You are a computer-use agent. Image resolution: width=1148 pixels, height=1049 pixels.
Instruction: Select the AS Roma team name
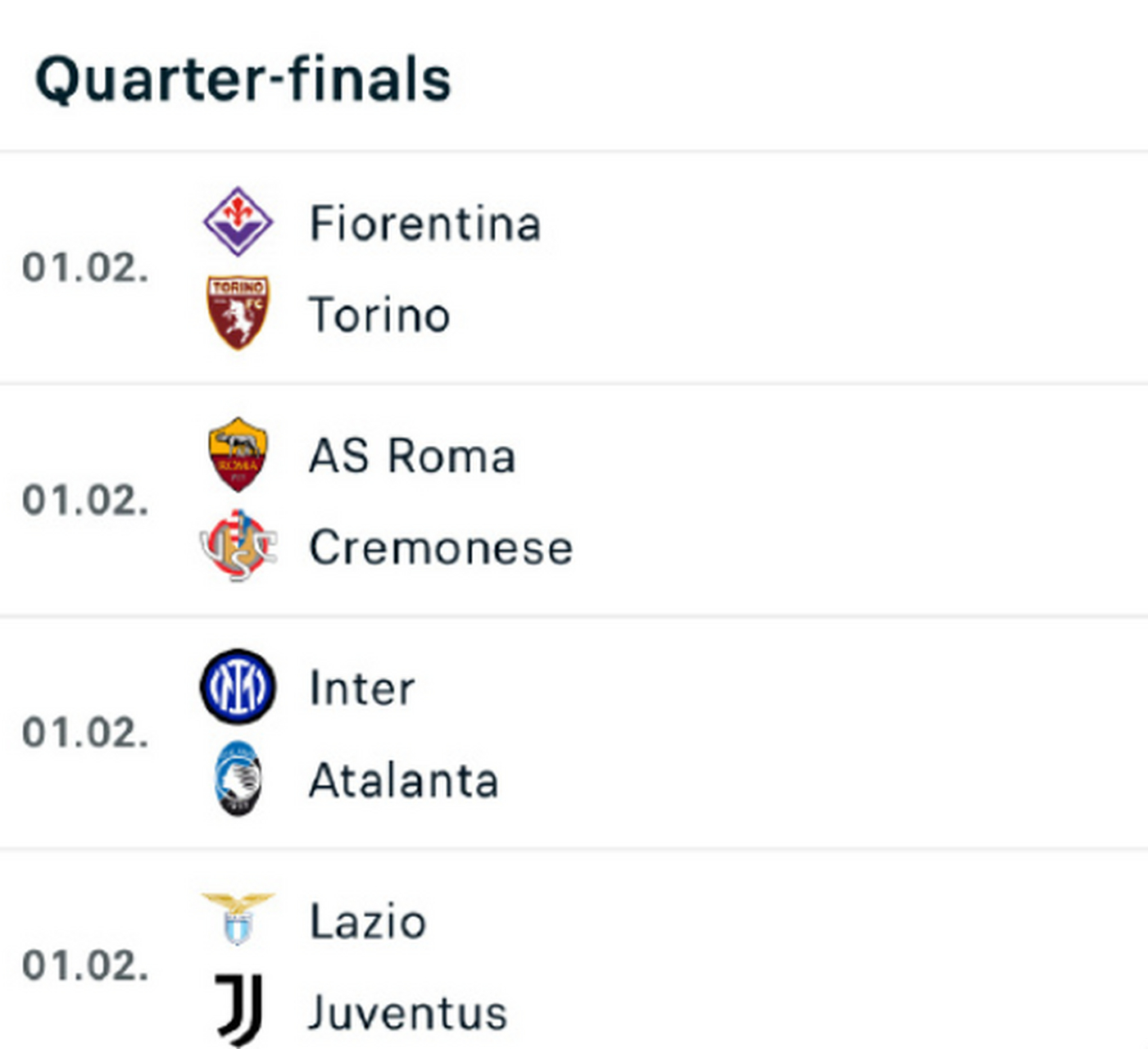tap(412, 456)
